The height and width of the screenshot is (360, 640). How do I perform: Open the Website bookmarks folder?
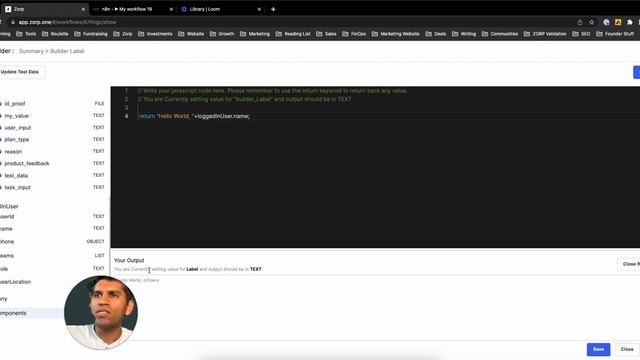[191, 34]
